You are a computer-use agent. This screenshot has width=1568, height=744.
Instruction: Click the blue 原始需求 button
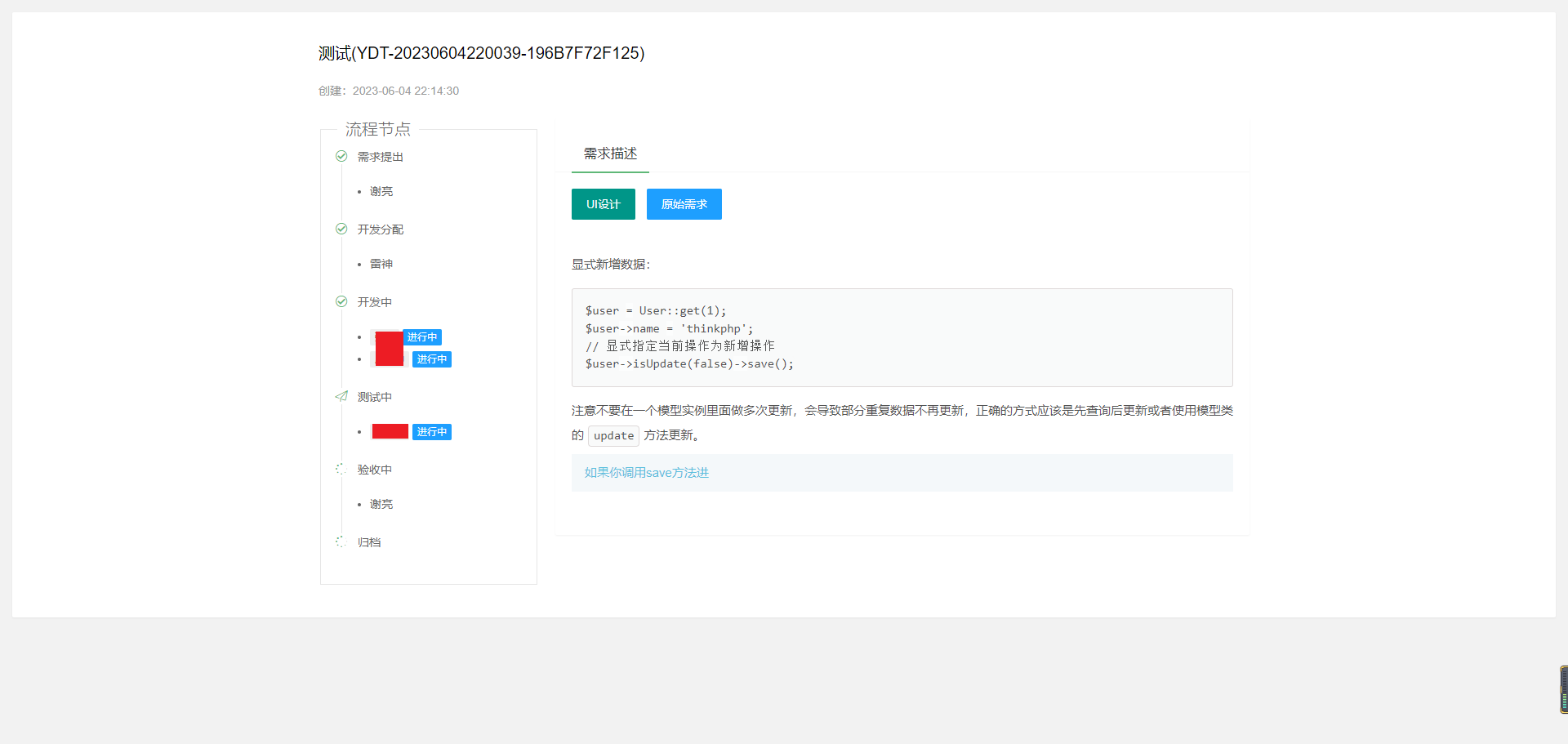(684, 204)
